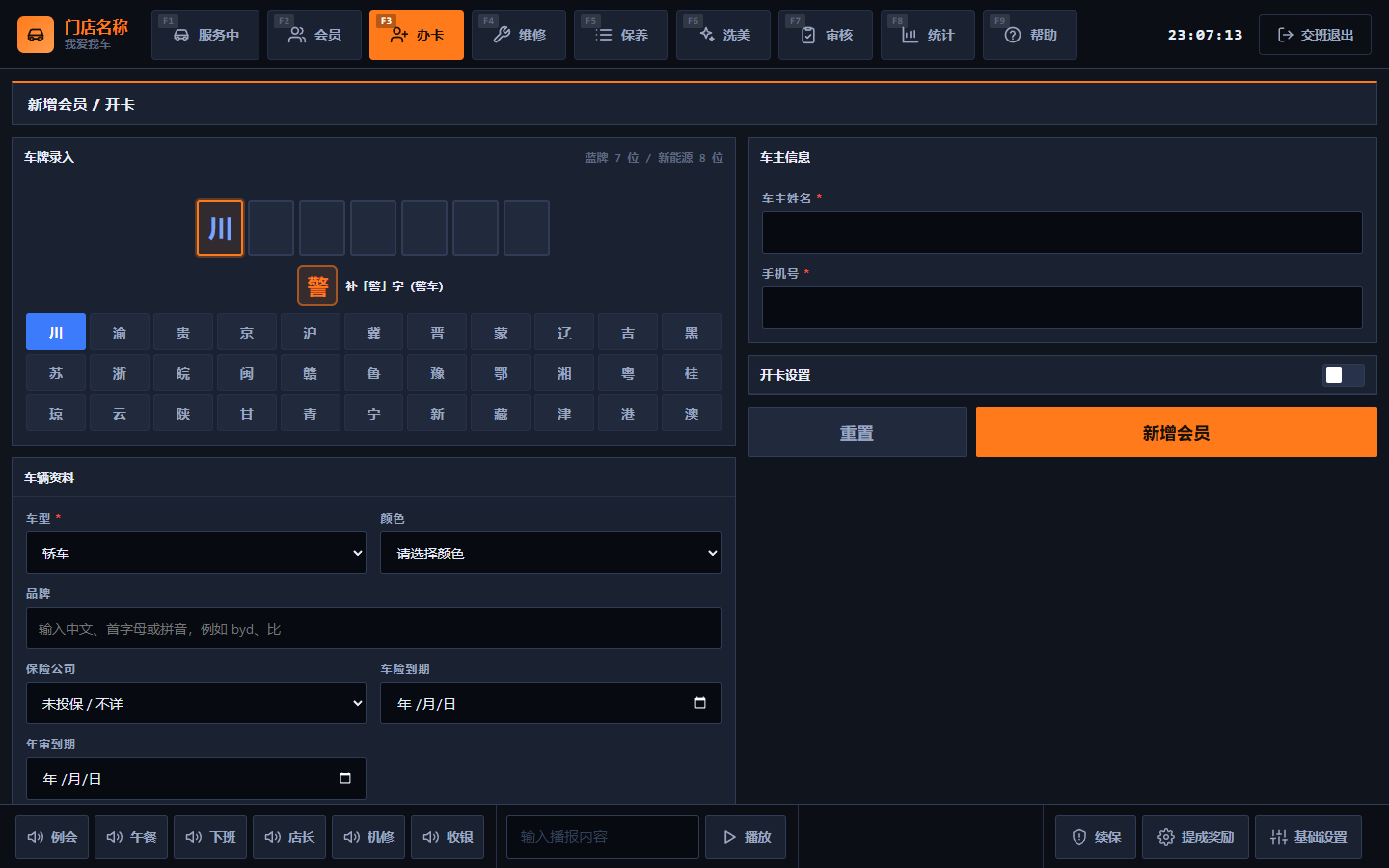The image size is (1389, 868).
Task: Select the first license plate slot 川
Action: coord(220,228)
